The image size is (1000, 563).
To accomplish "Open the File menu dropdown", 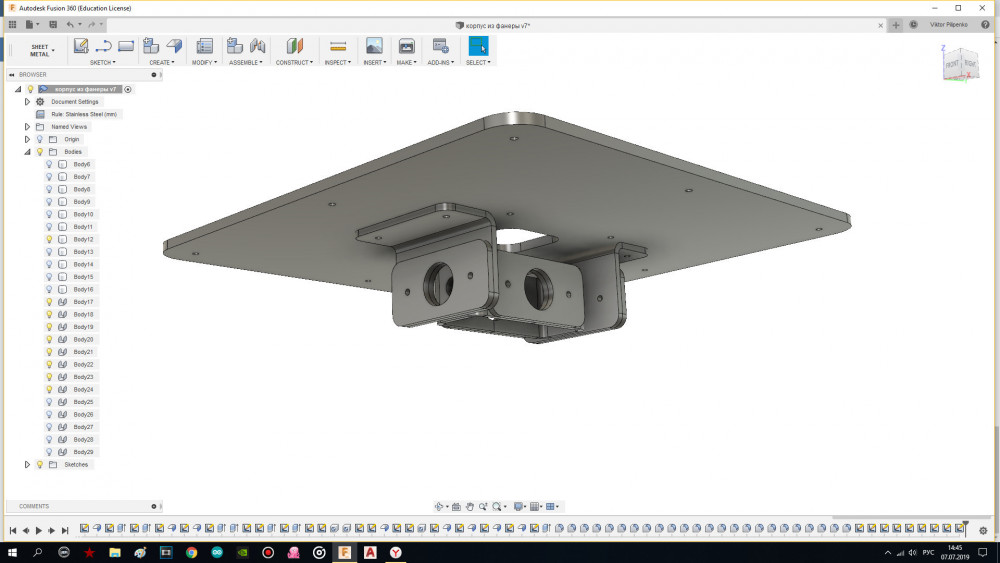I will pyautogui.click(x=32, y=25).
